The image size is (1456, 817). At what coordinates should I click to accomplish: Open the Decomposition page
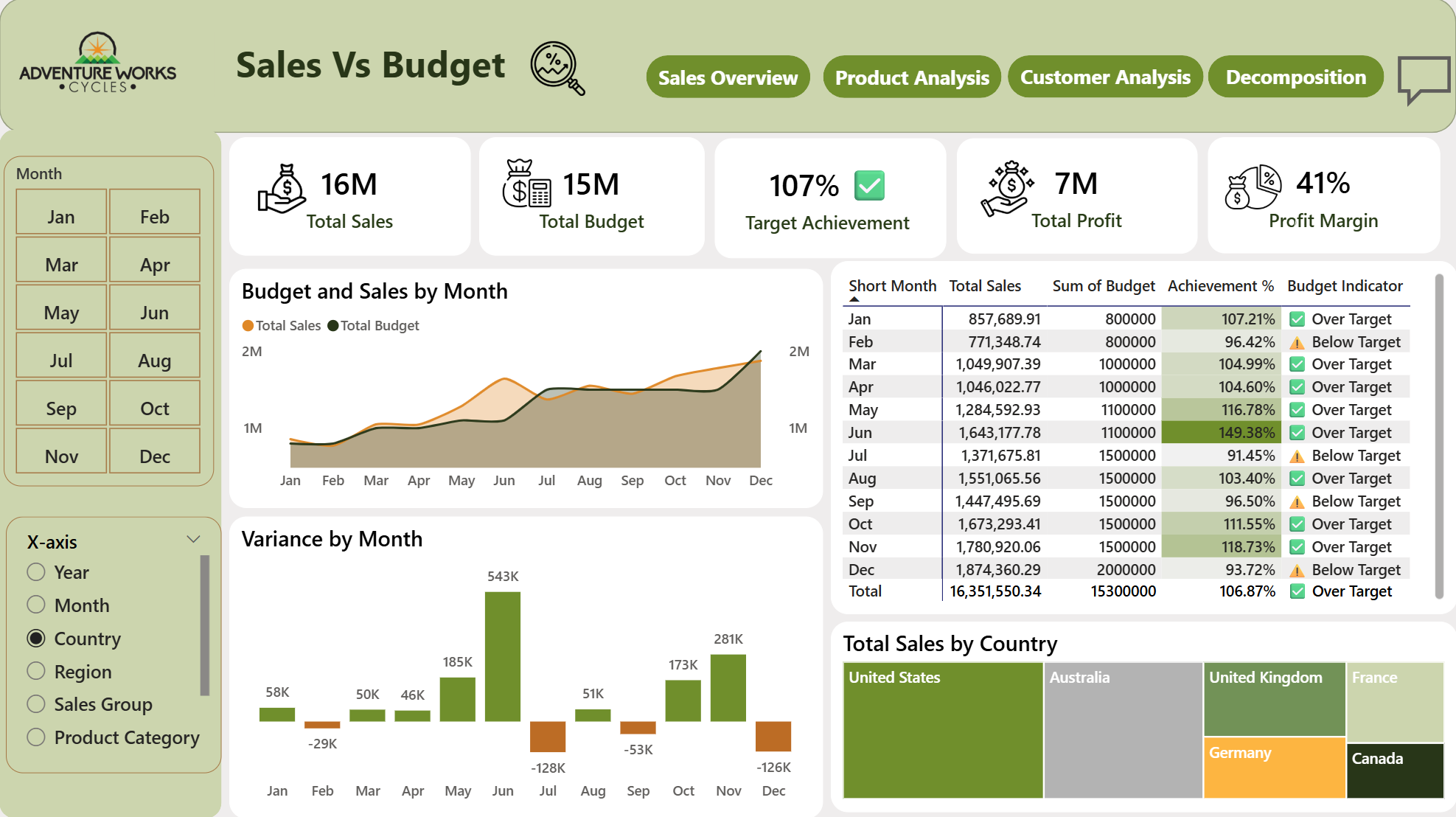tap(1296, 77)
